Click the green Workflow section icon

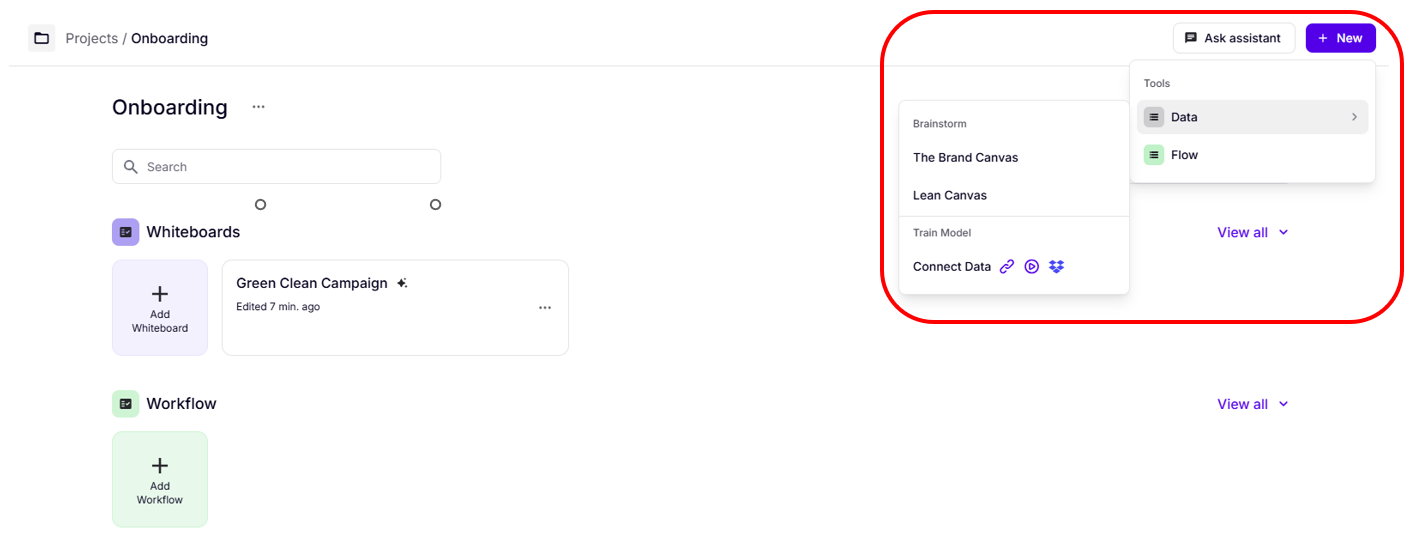(125, 404)
